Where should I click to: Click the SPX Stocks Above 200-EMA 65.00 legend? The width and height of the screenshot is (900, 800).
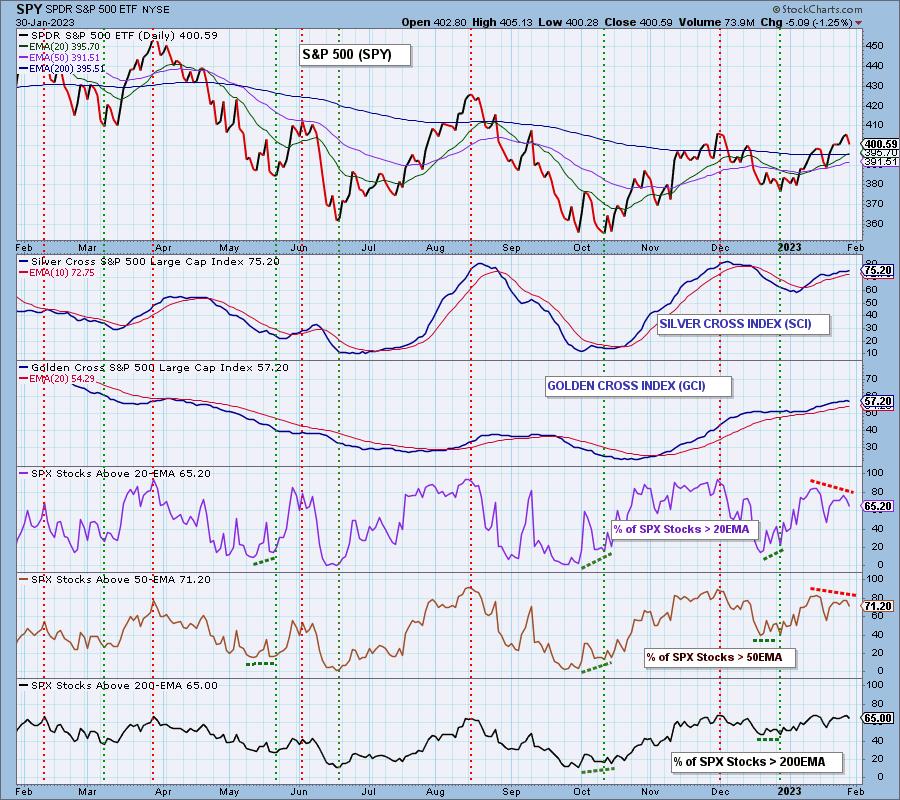coord(119,686)
